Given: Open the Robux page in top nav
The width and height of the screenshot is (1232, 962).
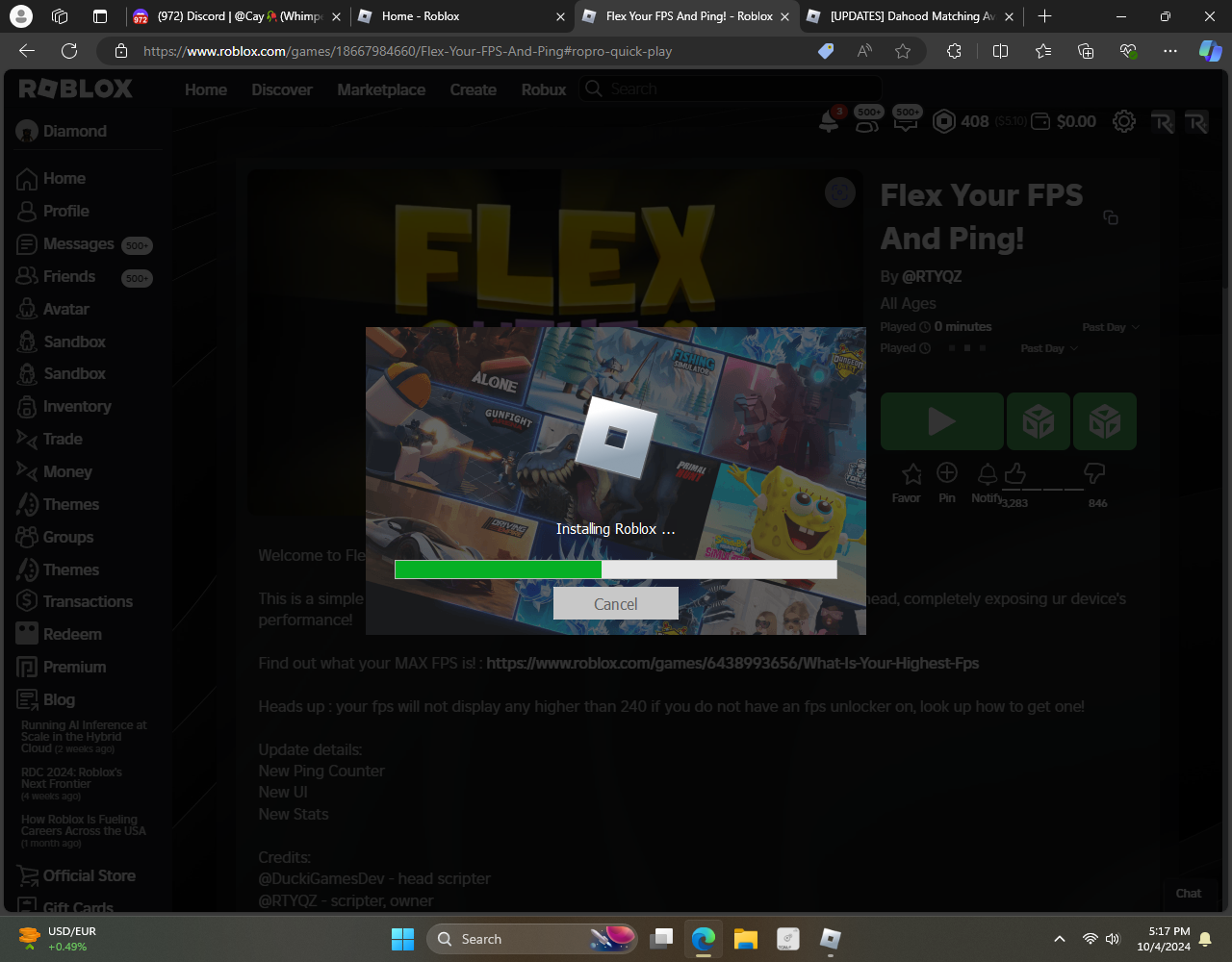Looking at the screenshot, I should click(544, 89).
